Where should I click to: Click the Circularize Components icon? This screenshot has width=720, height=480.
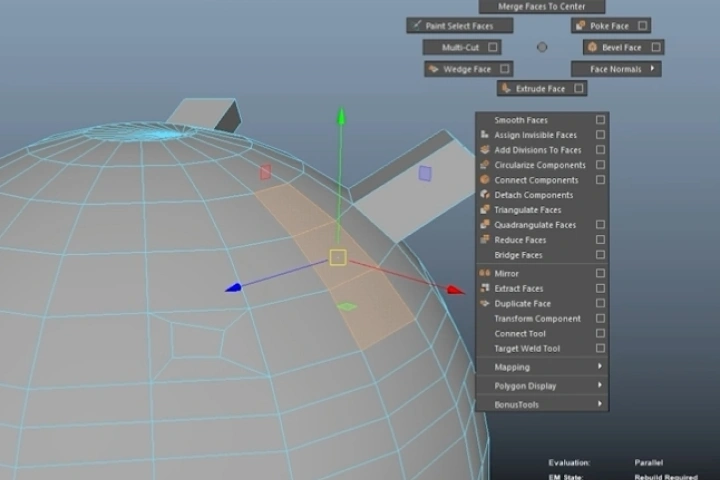point(484,164)
